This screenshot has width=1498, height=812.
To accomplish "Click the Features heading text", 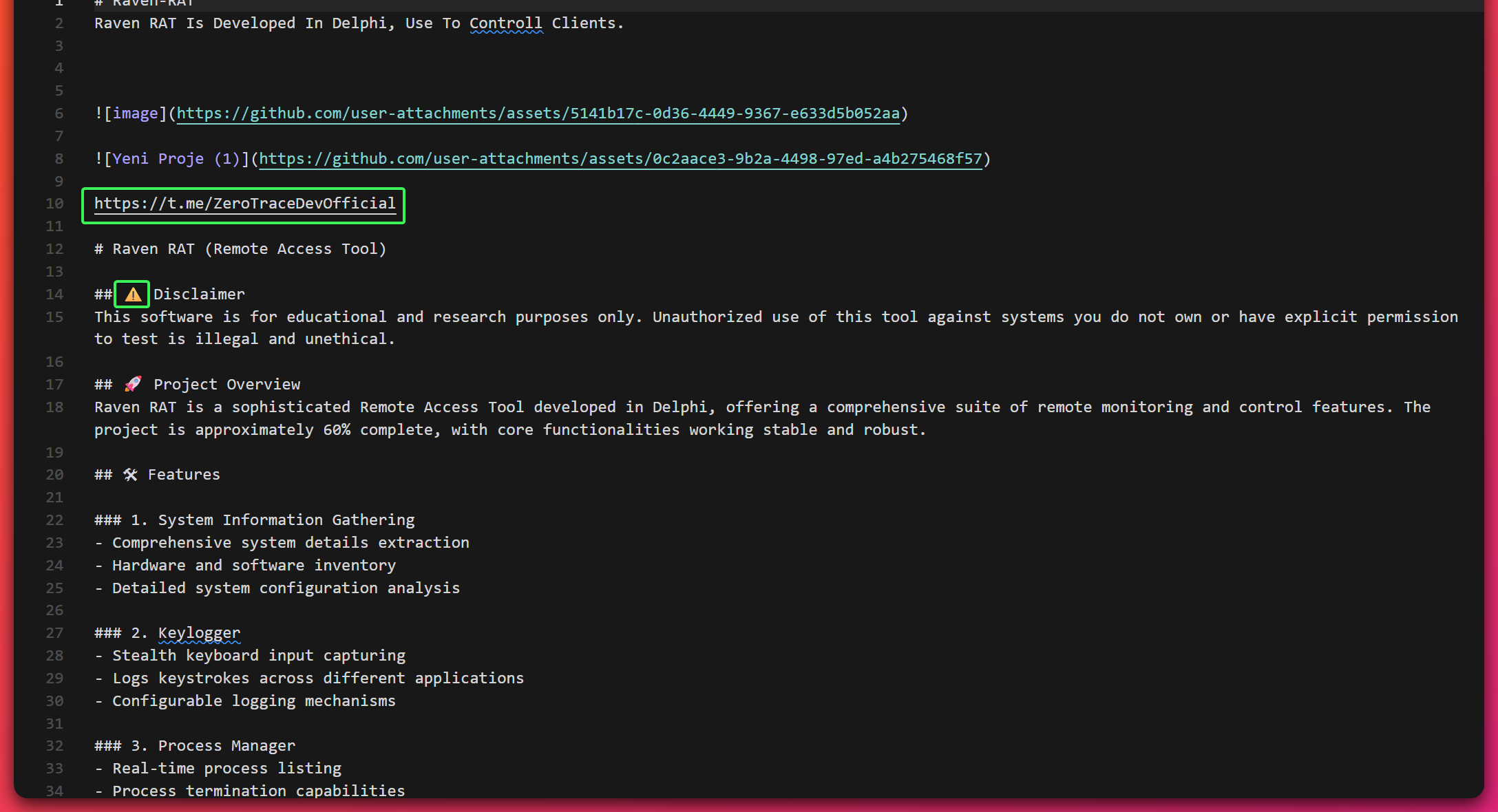I will coord(184,475).
